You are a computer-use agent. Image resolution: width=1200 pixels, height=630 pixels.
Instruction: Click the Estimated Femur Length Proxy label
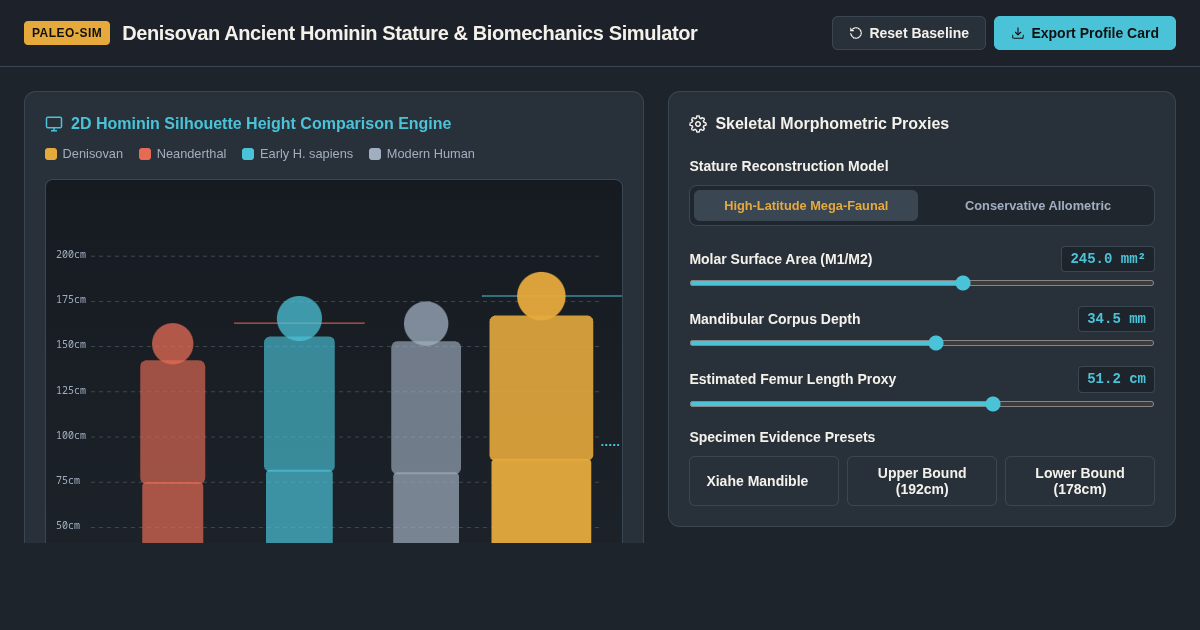(x=793, y=379)
